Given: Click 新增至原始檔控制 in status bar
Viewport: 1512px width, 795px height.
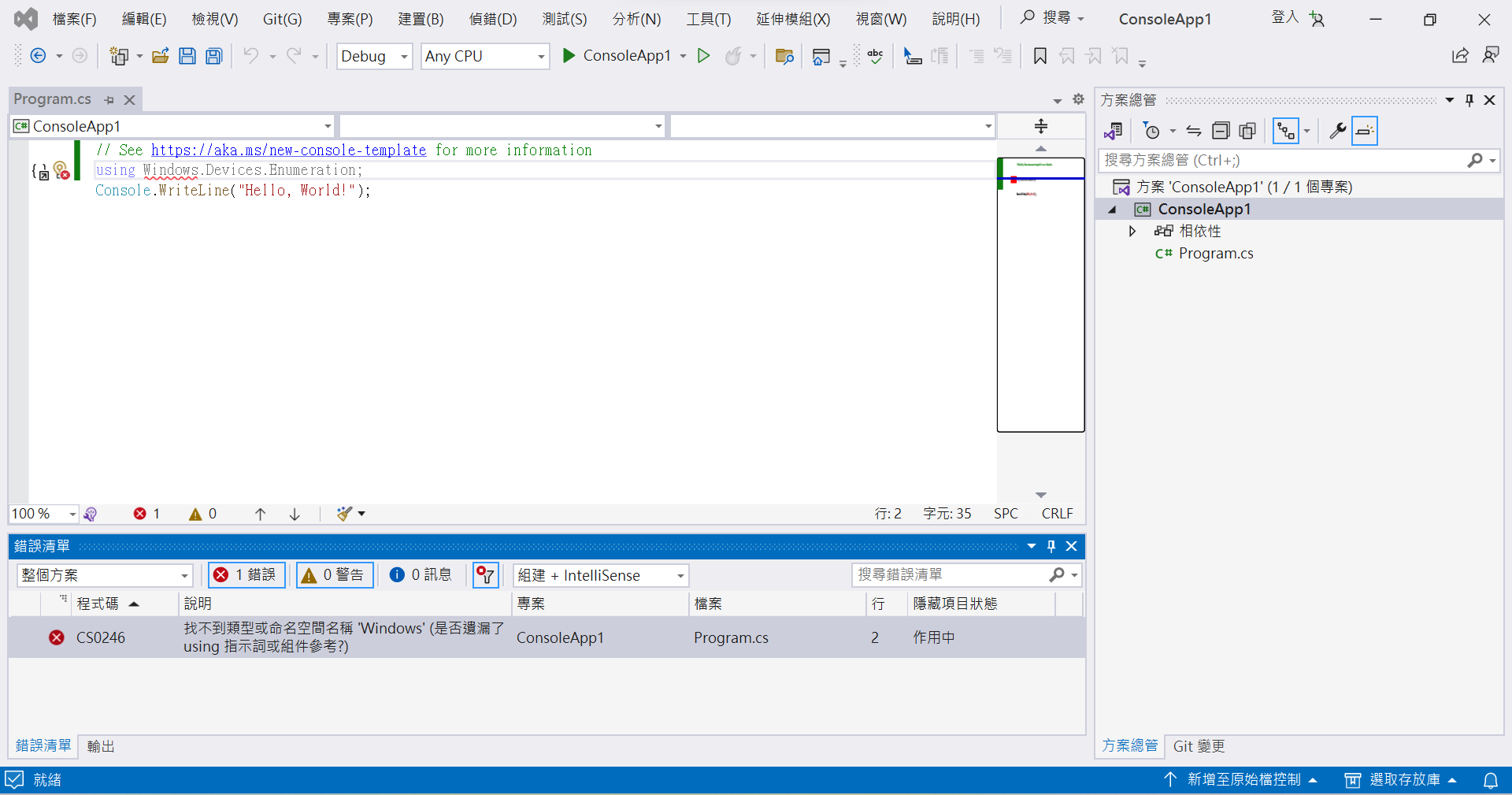Looking at the screenshot, I should click(x=1241, y=780).
